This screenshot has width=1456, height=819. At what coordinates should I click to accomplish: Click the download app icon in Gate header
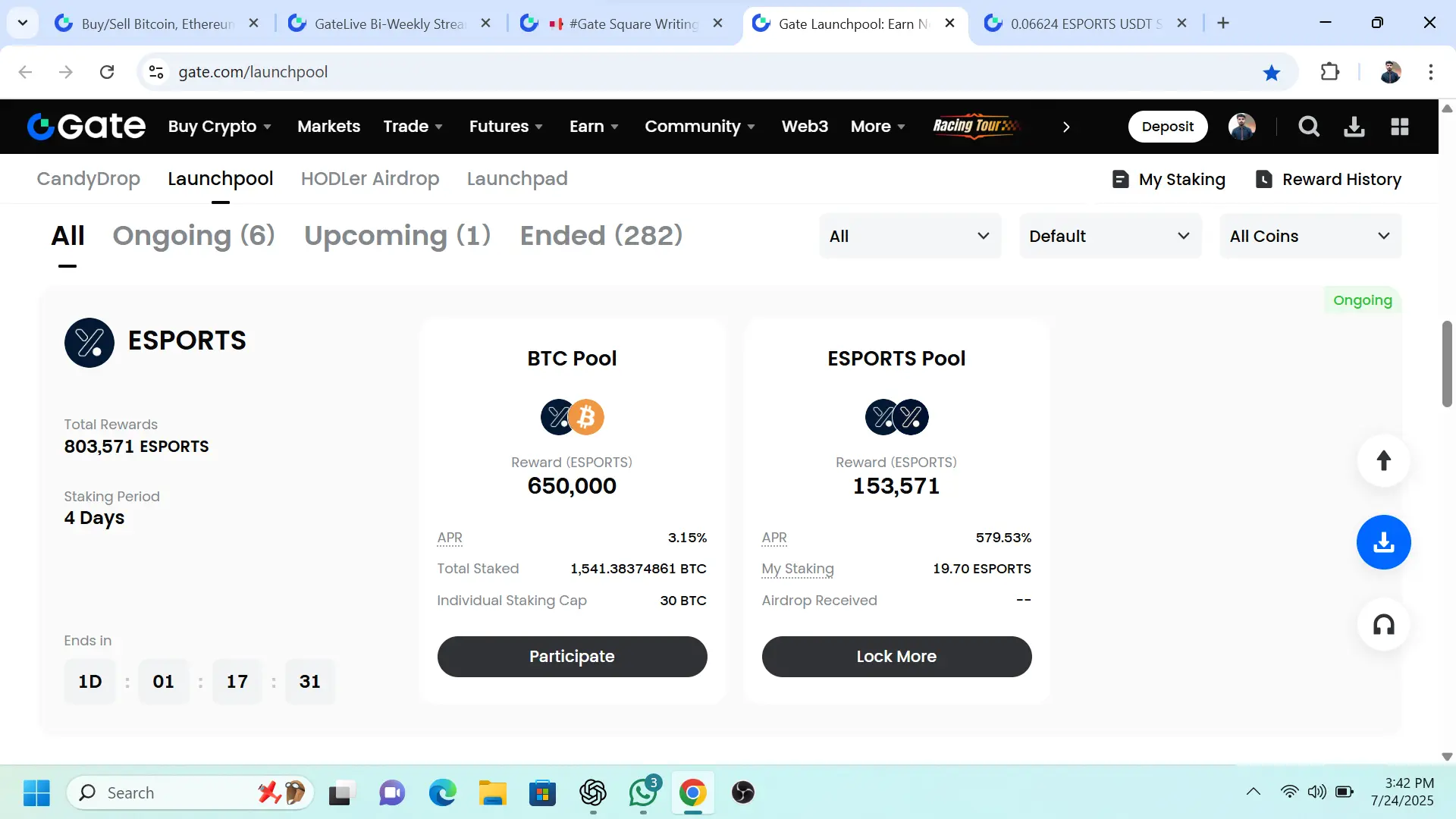[x=1354, y=127]
